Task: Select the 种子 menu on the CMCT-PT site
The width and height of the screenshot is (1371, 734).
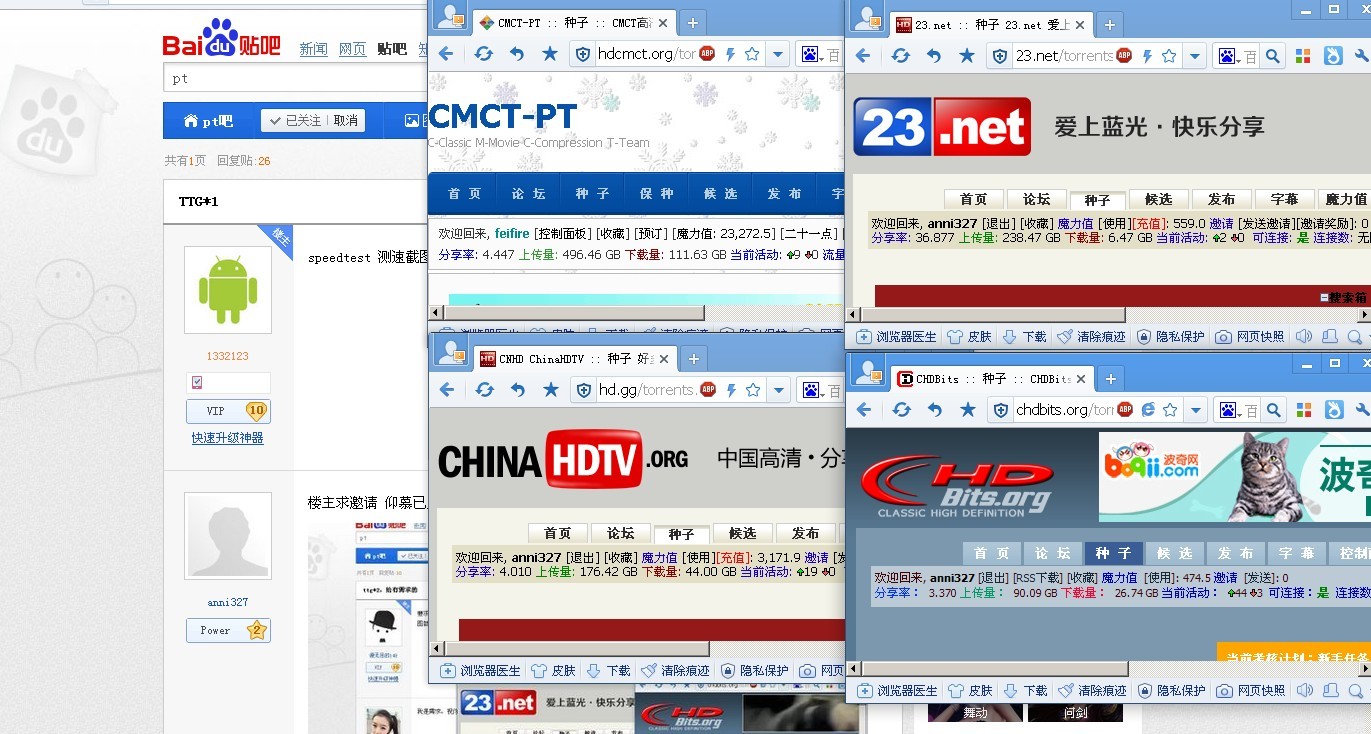Action: coord(594,194)
